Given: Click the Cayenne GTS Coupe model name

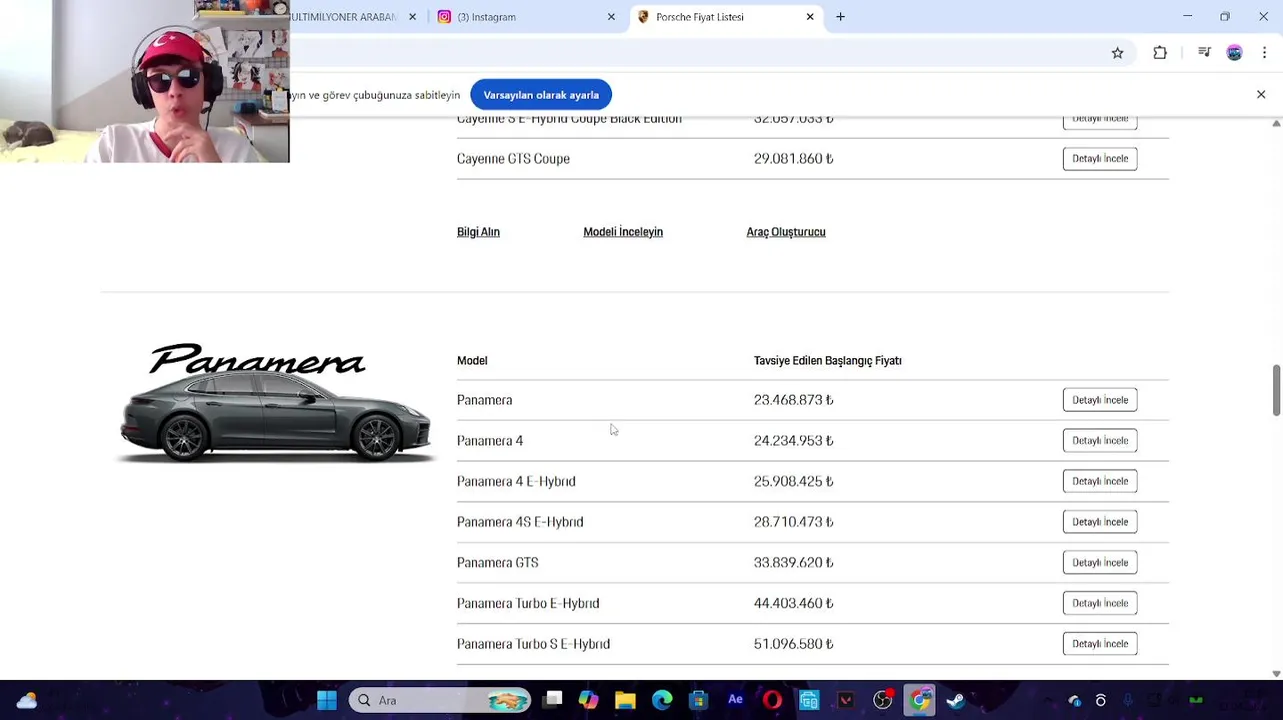Looking at the screenshot, I should tap(513, 159).
